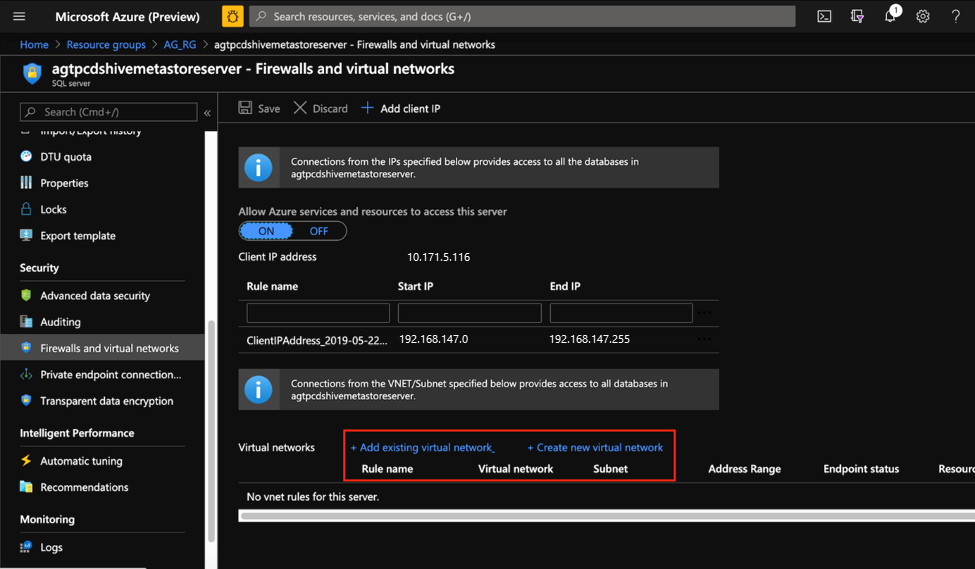Screen dimensions: 975x569
Task: Click Add client IP button
Action: (x=400, y=108)
